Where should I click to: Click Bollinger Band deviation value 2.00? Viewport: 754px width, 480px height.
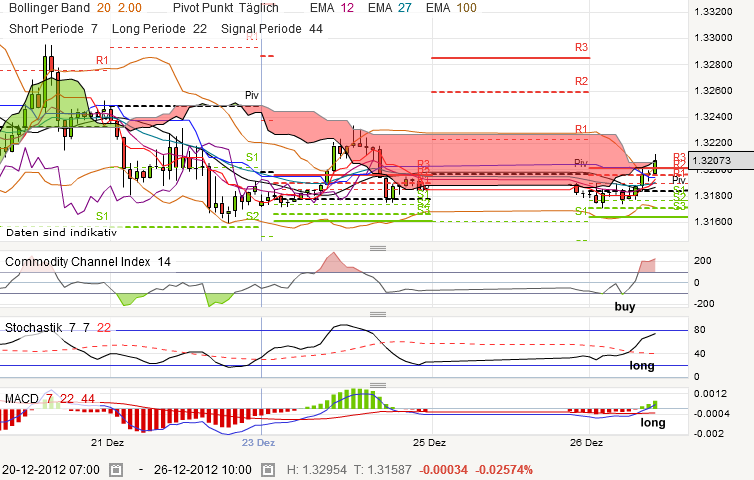click(130, 8)
